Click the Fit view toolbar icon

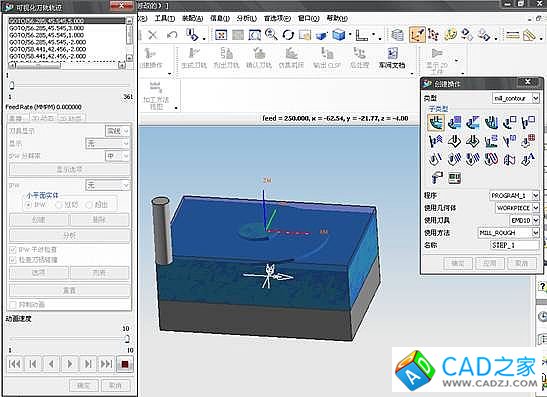tap(221, 35)
